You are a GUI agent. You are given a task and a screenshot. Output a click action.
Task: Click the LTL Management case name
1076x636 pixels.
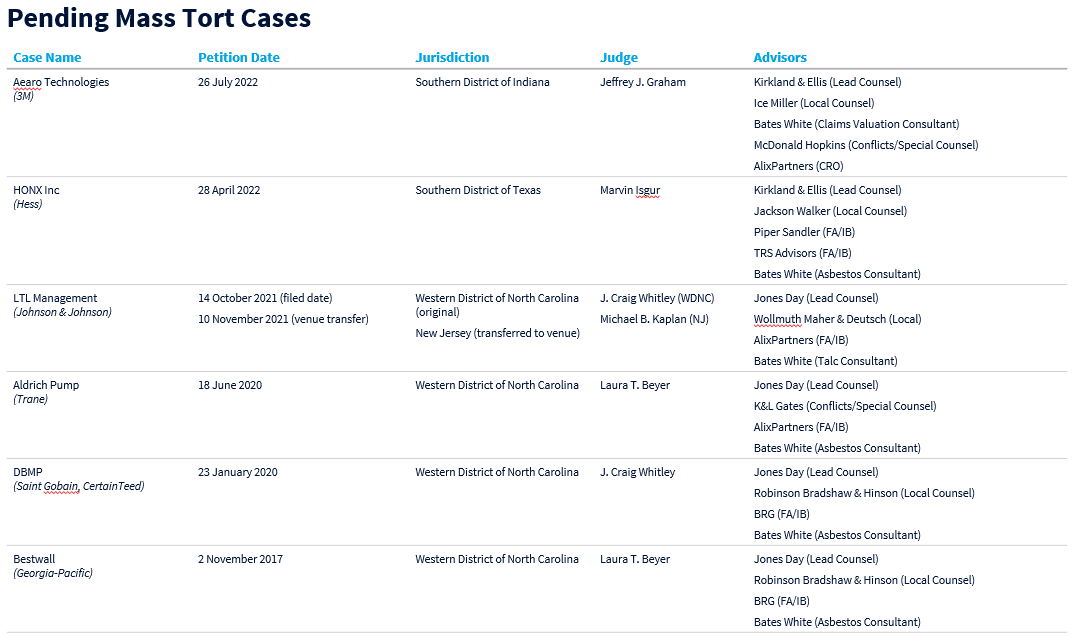pos(55,298)
